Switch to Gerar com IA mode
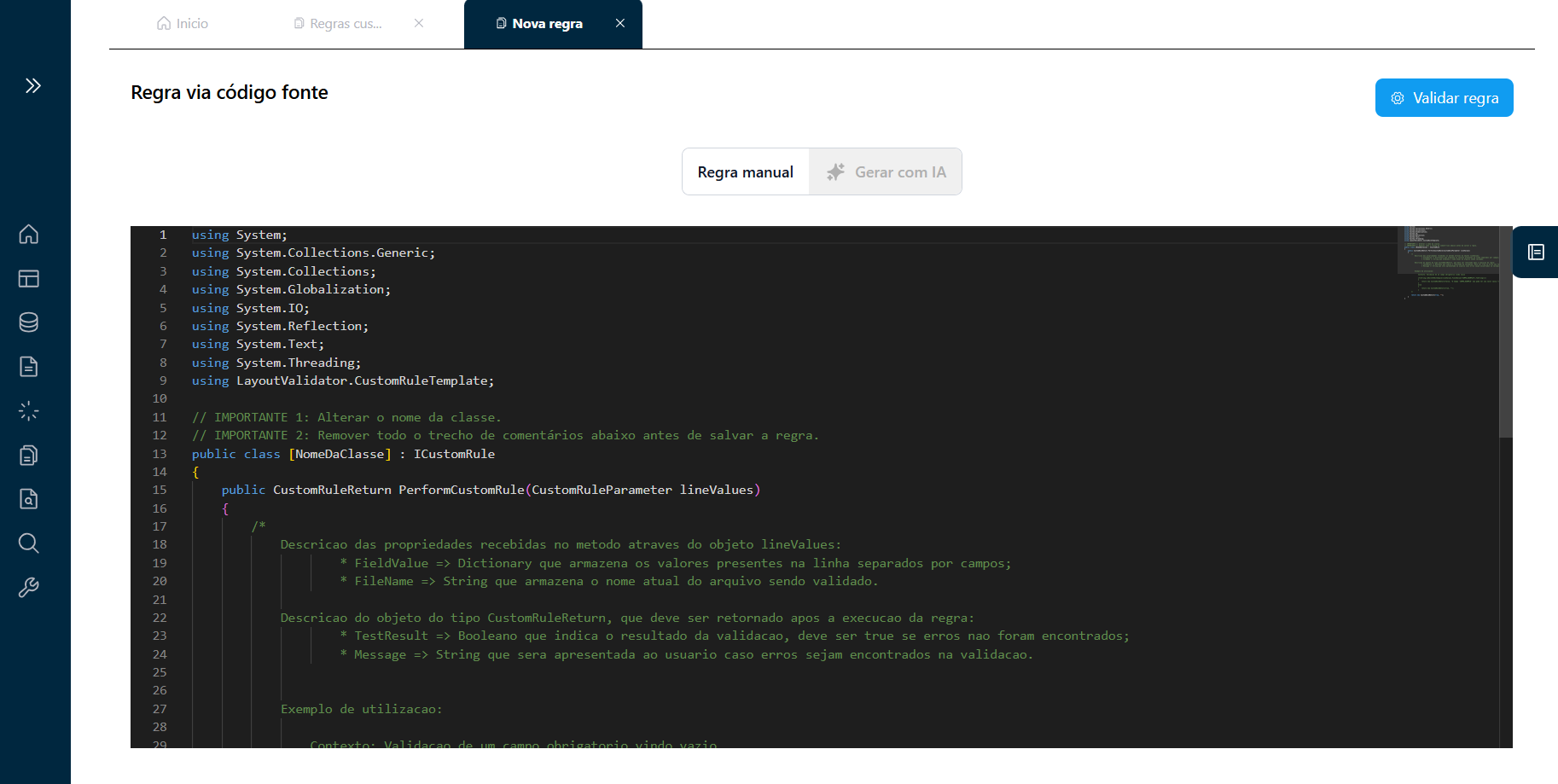1558x784 pixels. [x=887, y=171]
